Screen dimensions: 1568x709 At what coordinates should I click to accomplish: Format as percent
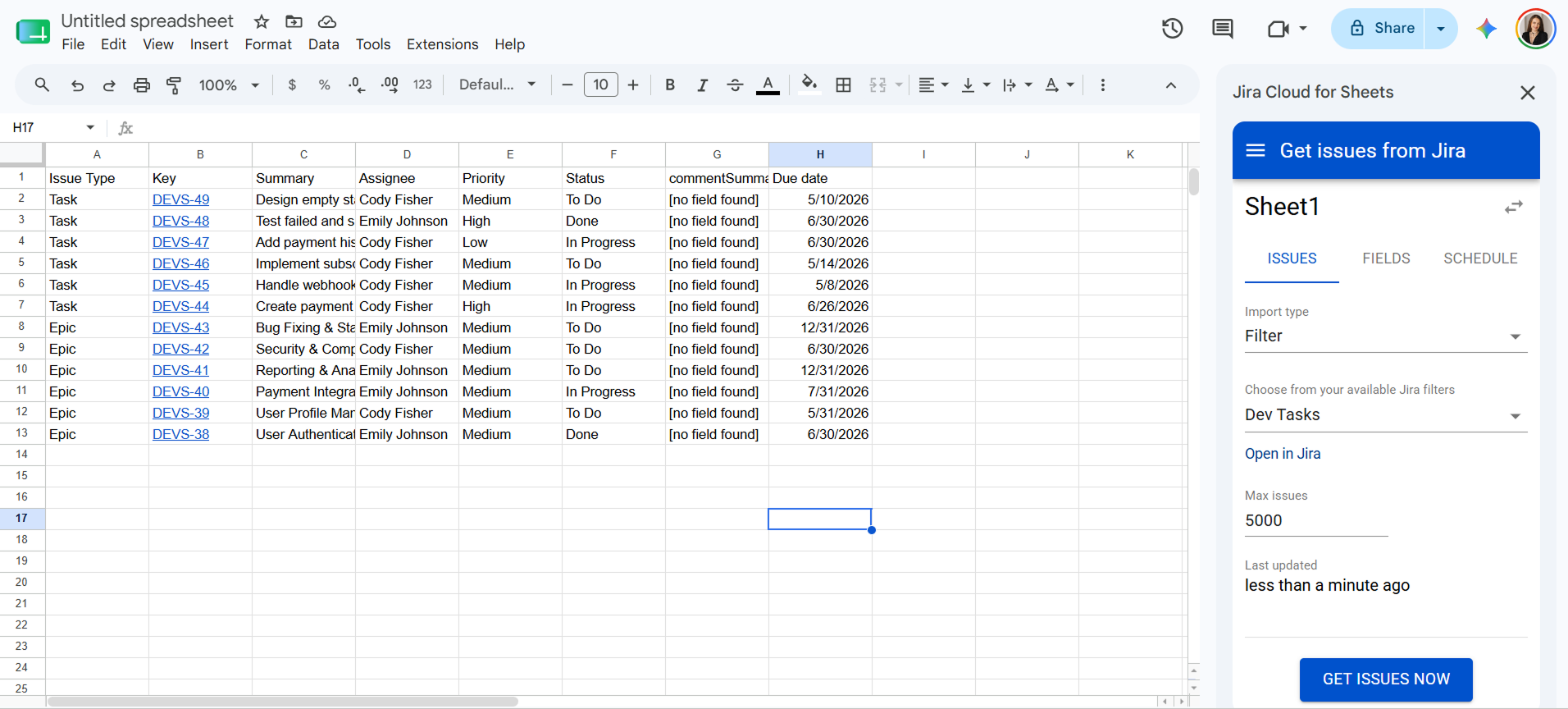click(325, 85)
